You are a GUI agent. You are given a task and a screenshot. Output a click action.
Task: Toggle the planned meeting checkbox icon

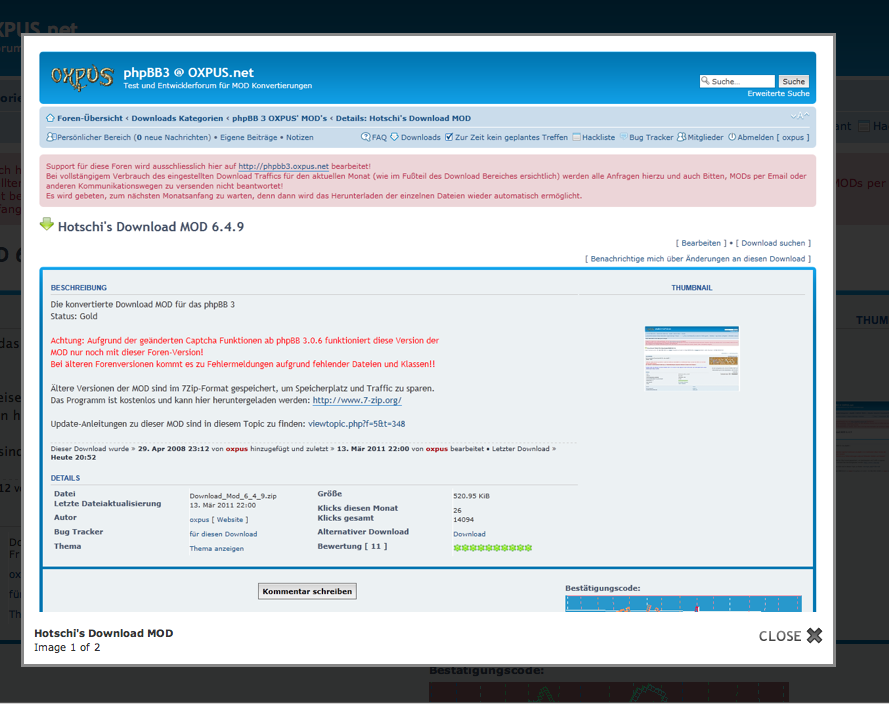point(449,137)
